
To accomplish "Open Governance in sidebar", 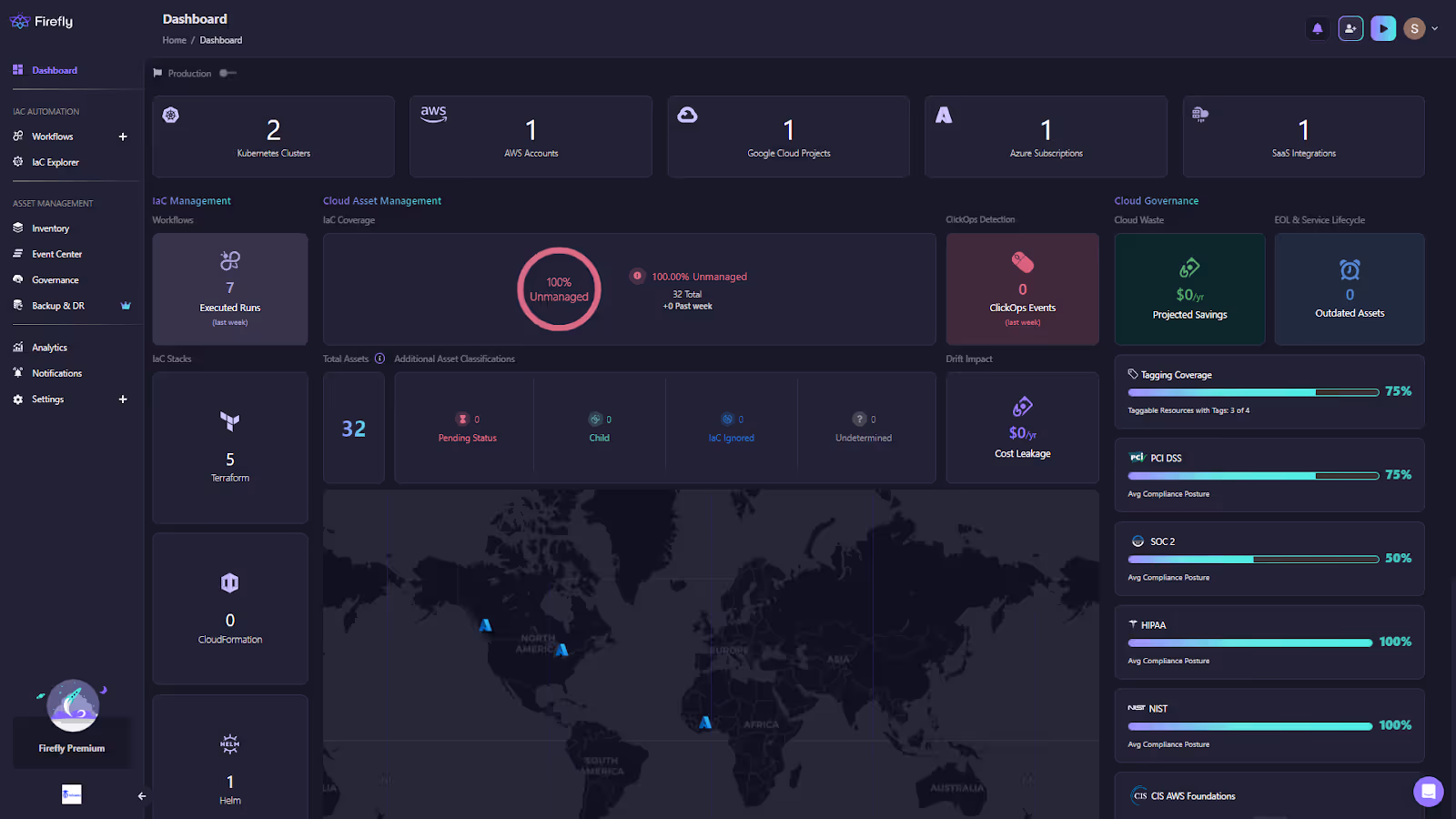I will [55, 280].
